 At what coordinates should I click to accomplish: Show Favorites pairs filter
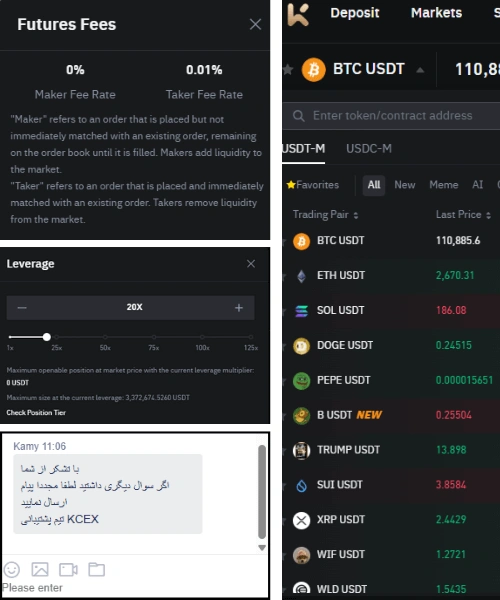pyautogui.click(x=313, y=185)
